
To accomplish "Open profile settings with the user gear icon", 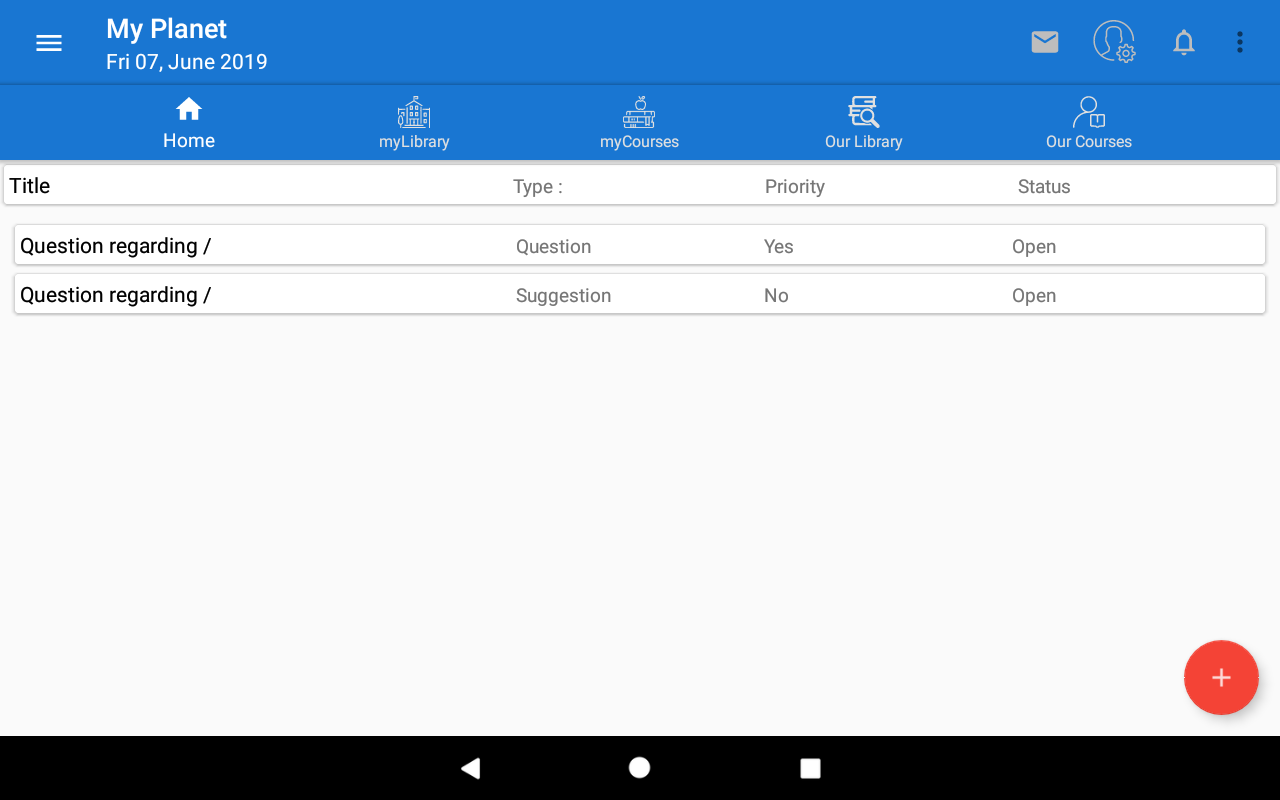I will click(1114, 42).
